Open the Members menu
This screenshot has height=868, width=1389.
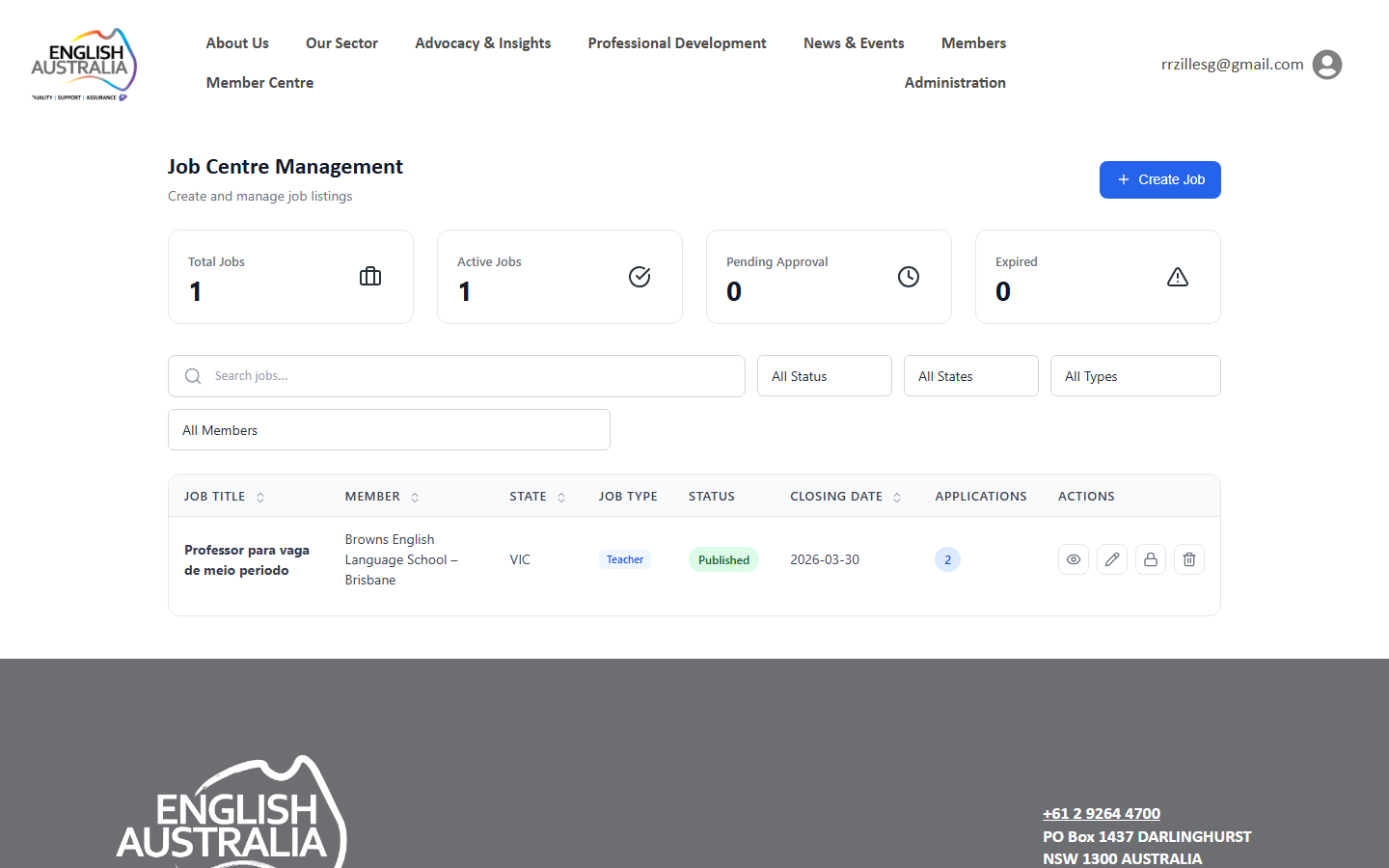tap(973, 43)
